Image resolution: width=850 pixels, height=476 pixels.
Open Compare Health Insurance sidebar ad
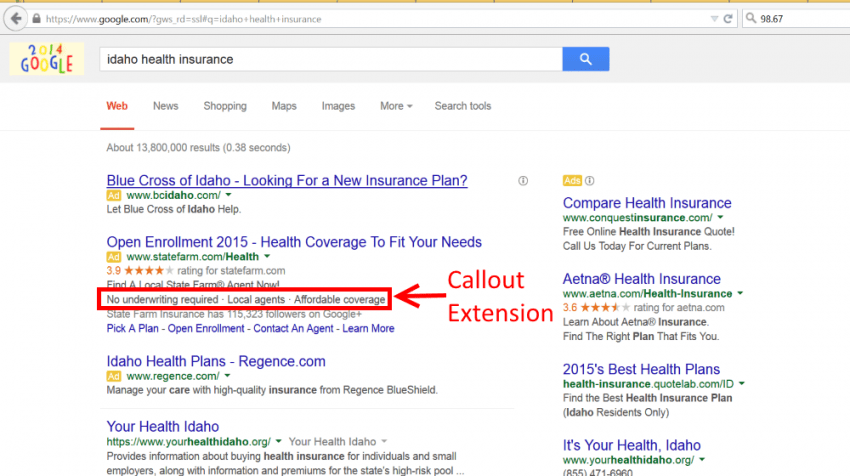(x=647, y=203)
